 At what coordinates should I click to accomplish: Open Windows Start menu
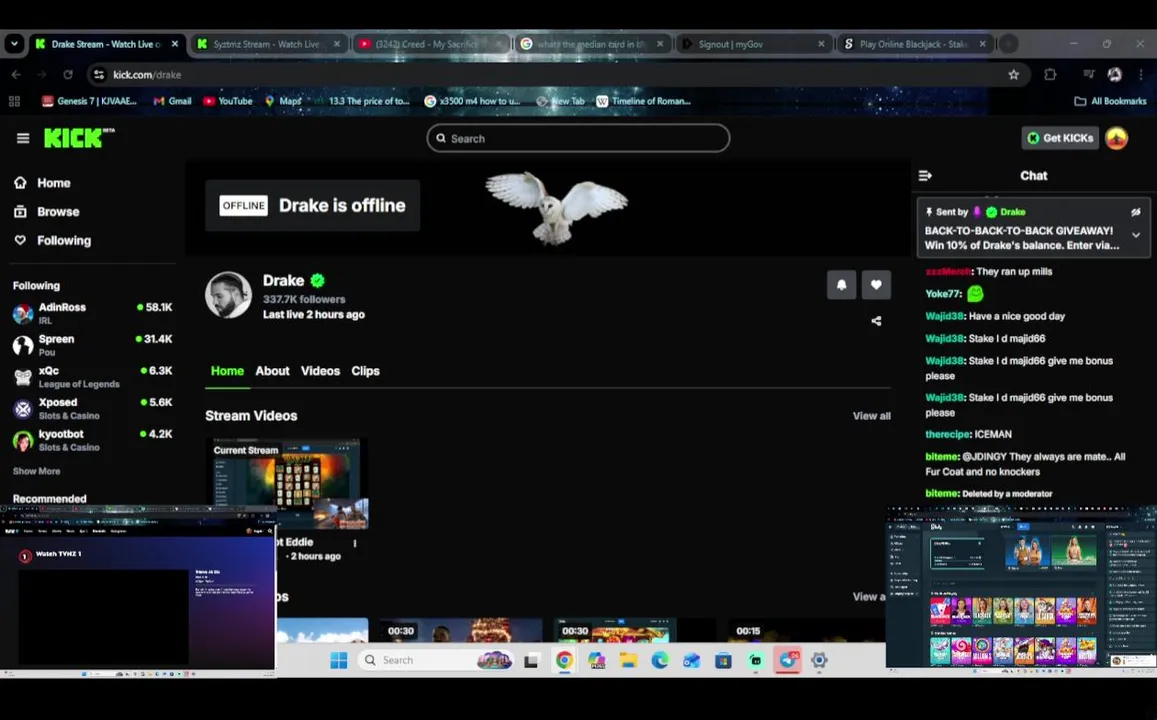pos(339,660)
